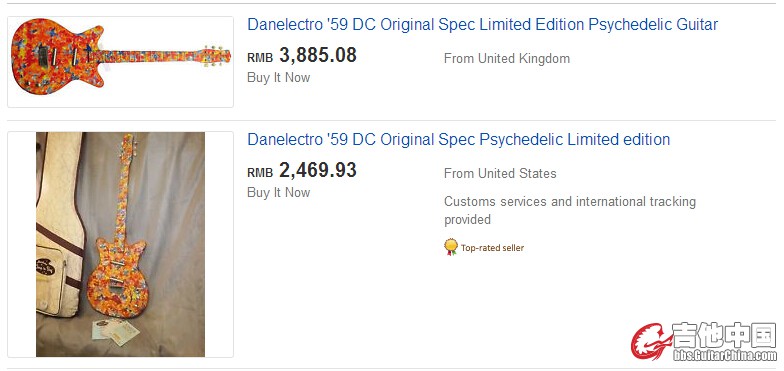
Task: Open the Psychedelic Limited edition listing title
Action: pyautogui.click(x=458, y=139)
